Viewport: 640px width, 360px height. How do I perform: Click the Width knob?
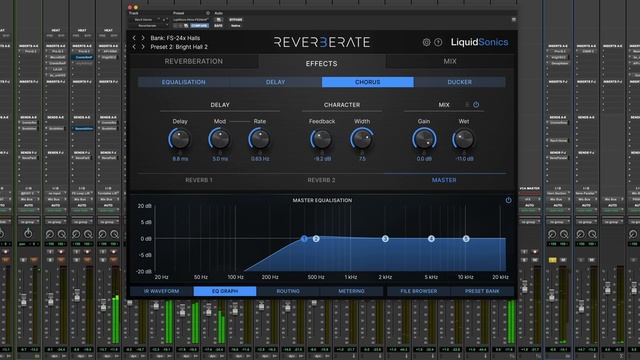click(362, 139)
